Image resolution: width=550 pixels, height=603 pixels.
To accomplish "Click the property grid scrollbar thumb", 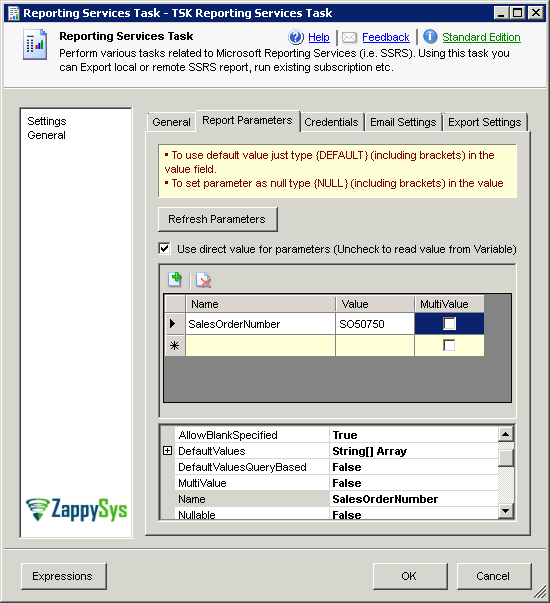I will coord(505,457).
